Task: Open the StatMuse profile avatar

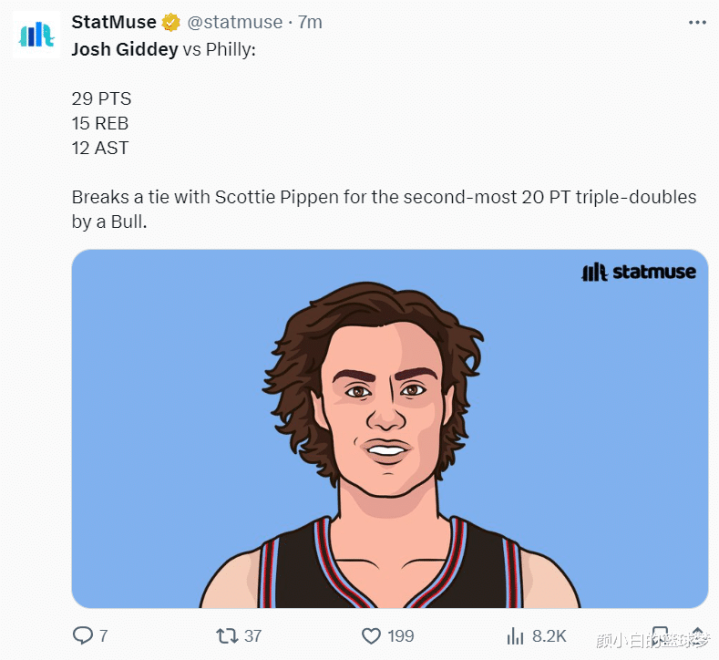Action: (37, 35)
